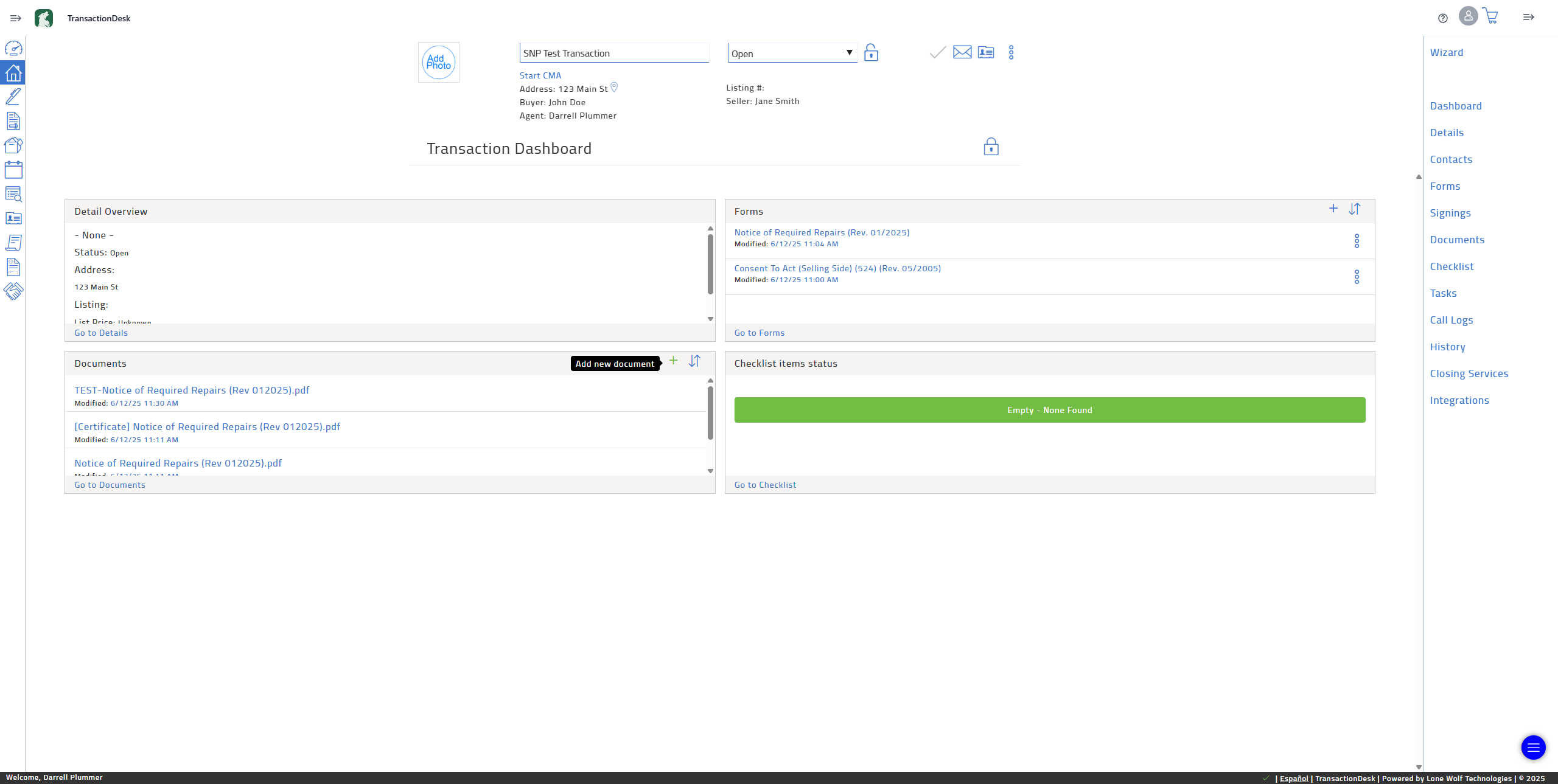This screenshot has width=1558, height=784.
Task: Open the Open status dropdown
Action: pyautogui.click(x=792, y=54)
